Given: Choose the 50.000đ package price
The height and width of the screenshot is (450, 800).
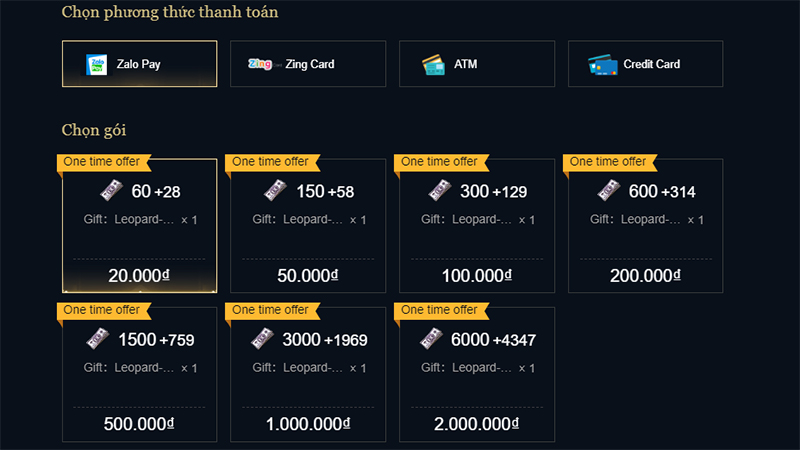Looking at the screenshot, I should click(308, 276).
